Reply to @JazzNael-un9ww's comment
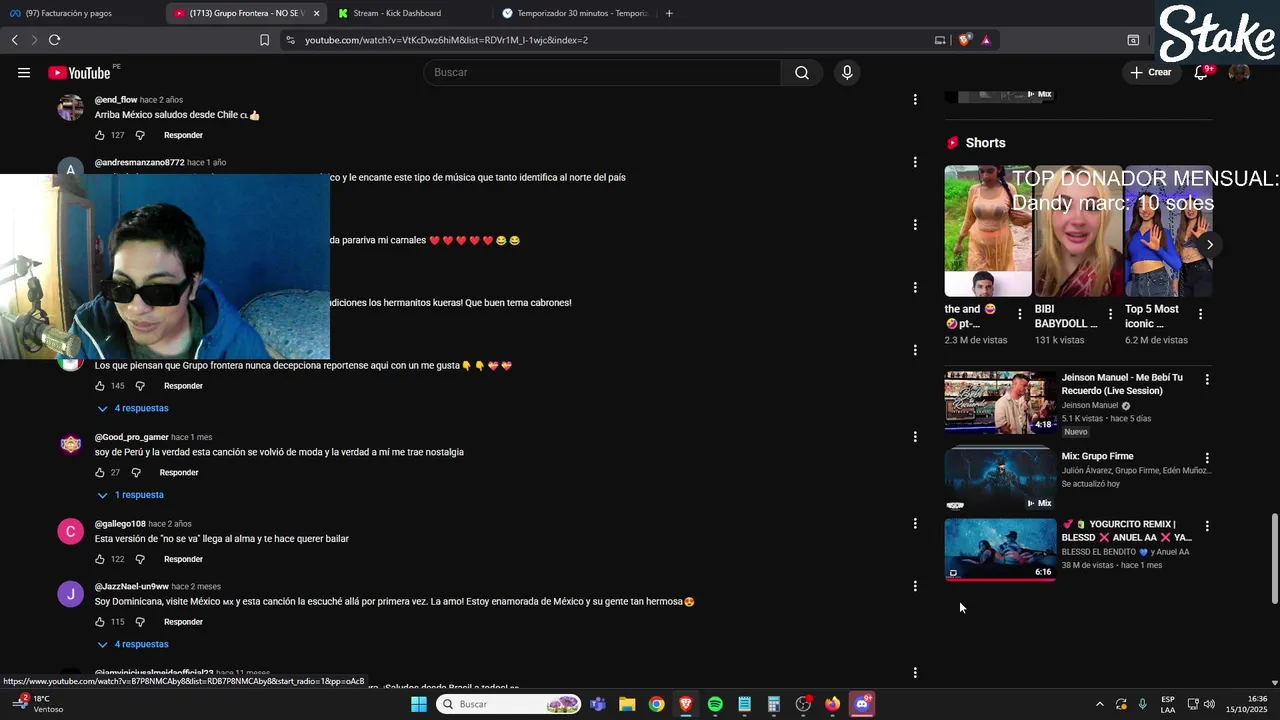The width and height of the screenshot is (1280, 720). pos(183,622)
